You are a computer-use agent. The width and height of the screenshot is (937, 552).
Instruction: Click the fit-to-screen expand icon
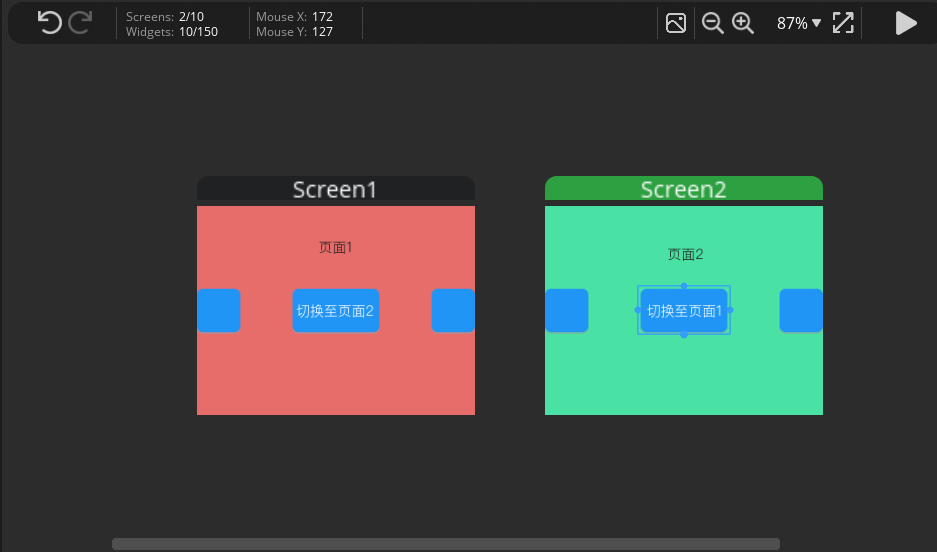(x=843, y=23)
